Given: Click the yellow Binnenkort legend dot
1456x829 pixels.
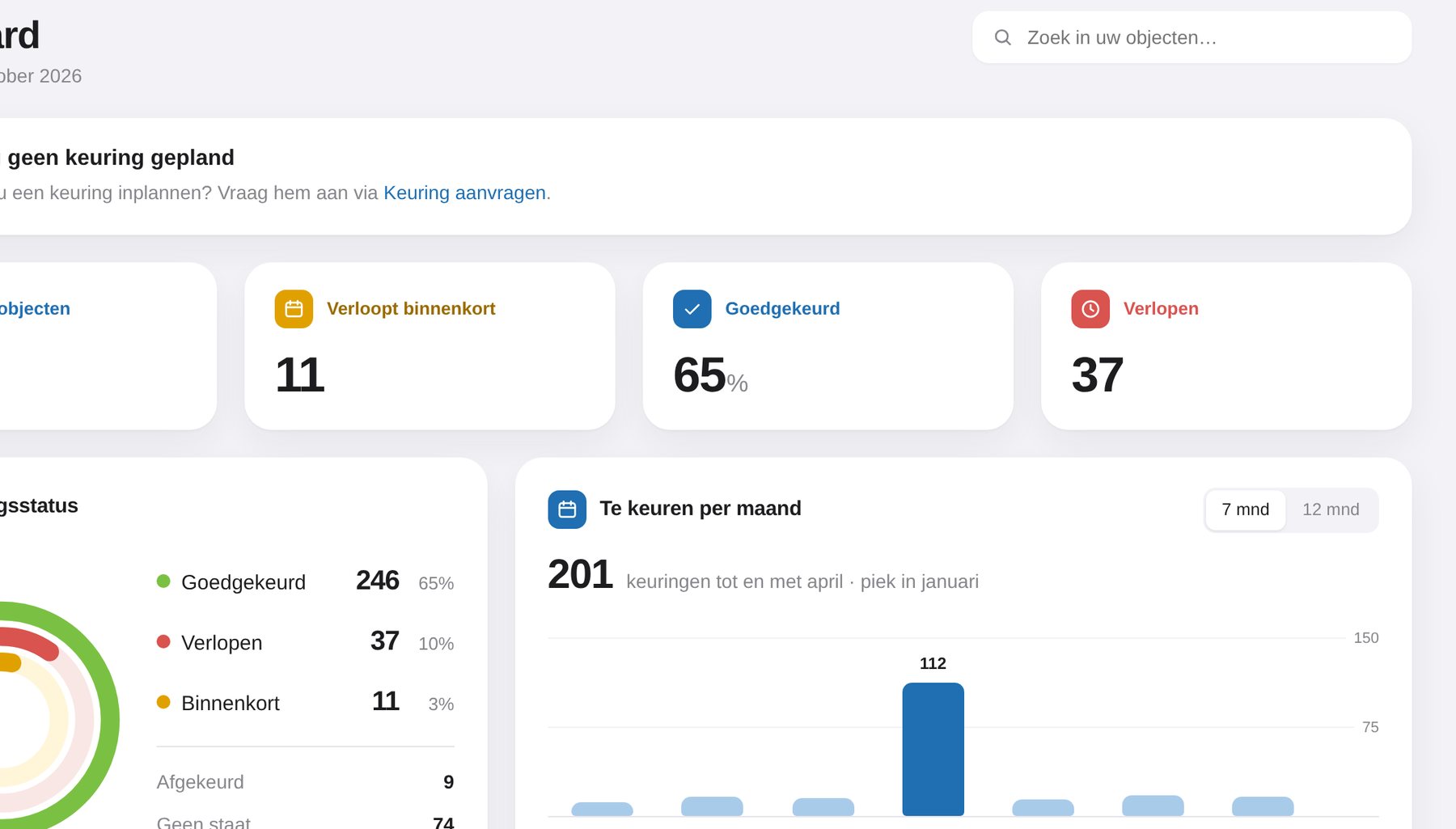Looking at the screenshot, I should tap(163, 702).
